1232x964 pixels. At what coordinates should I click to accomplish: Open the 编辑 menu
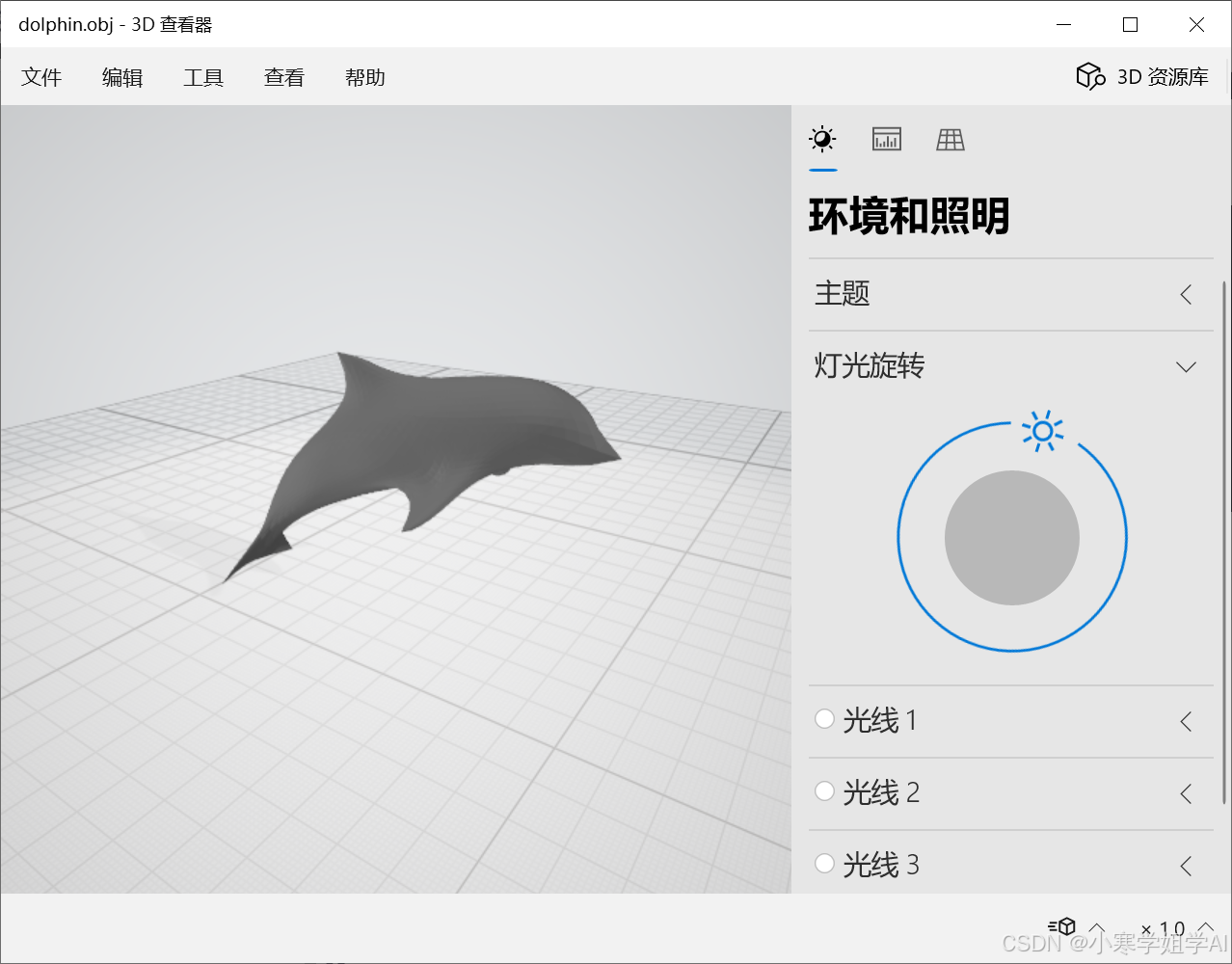tap(122, 77)
